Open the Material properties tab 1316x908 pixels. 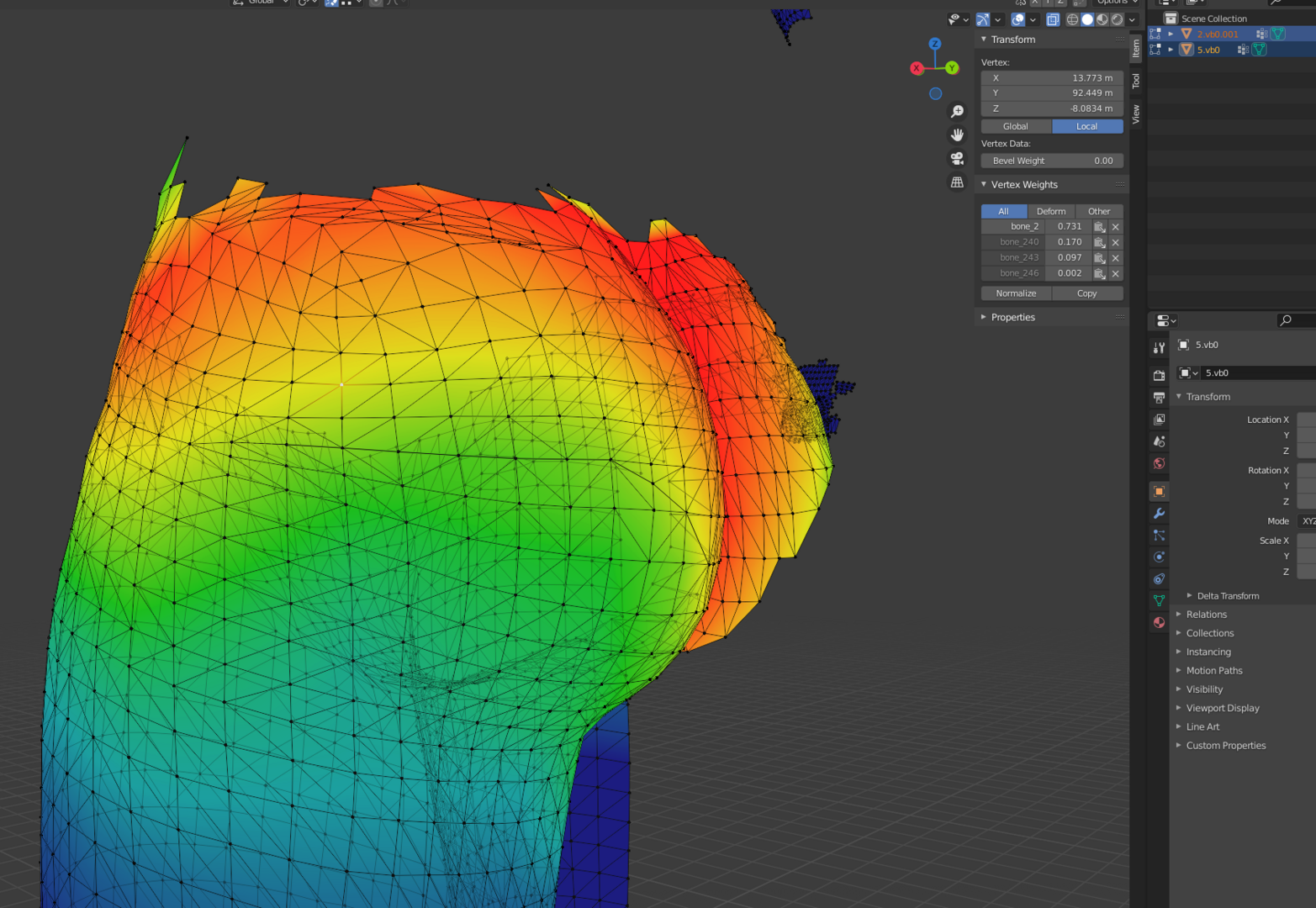[1159, 622]
